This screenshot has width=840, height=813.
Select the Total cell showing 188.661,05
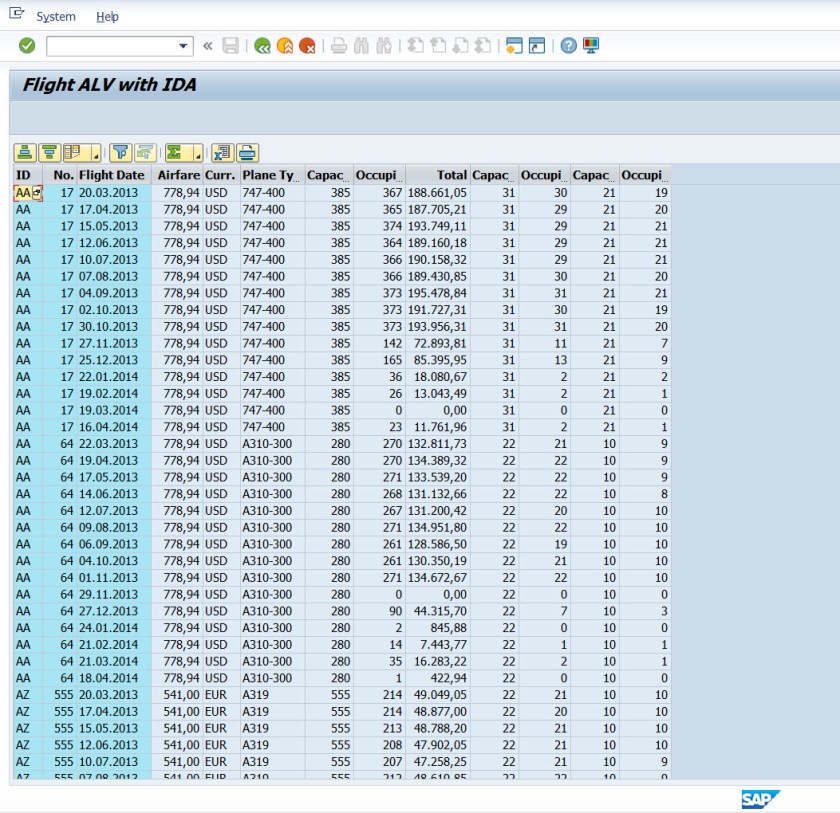(x=438, y=193)
